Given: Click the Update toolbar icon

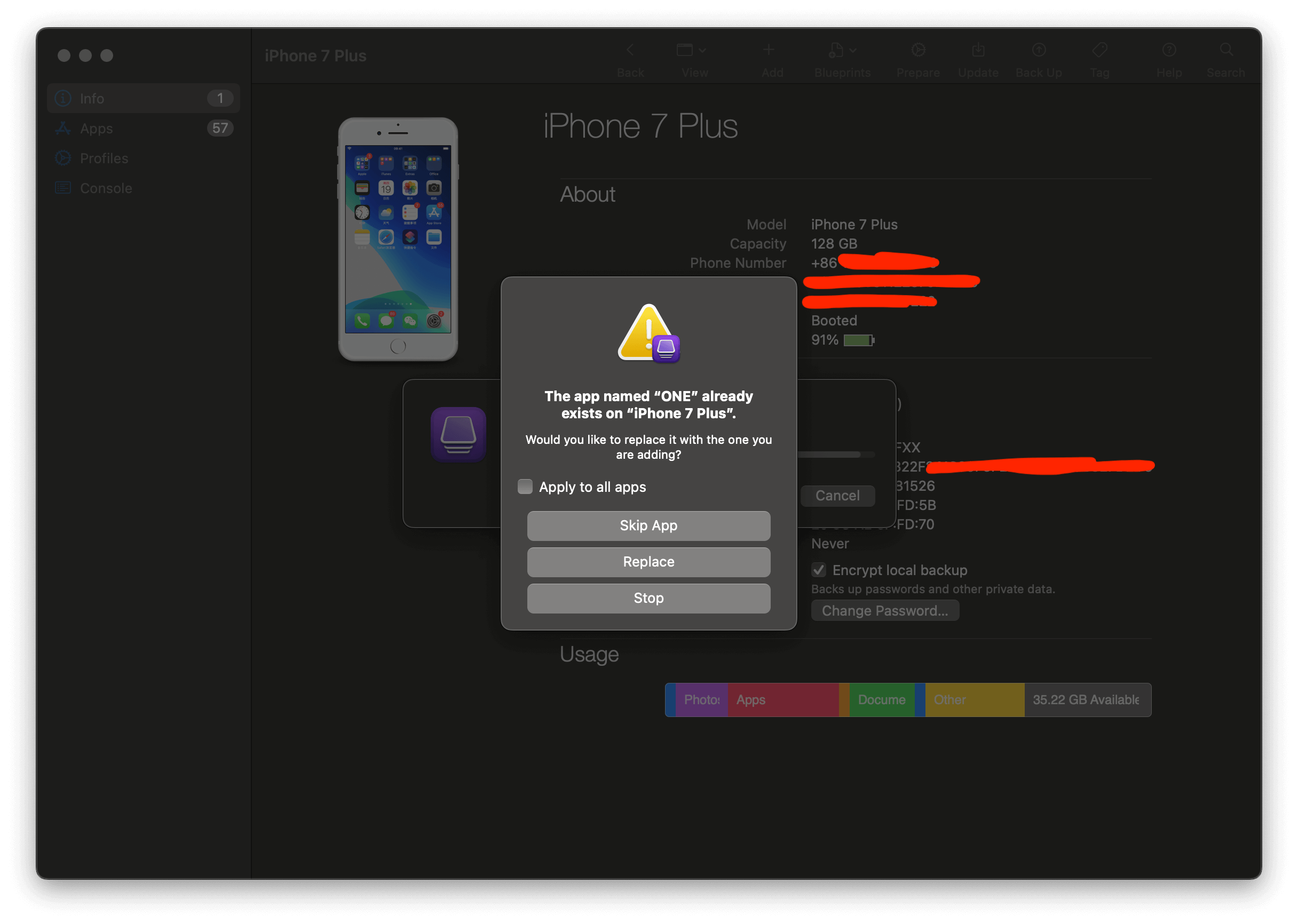Looking at the screenshot, I should (x=978, y=51).
